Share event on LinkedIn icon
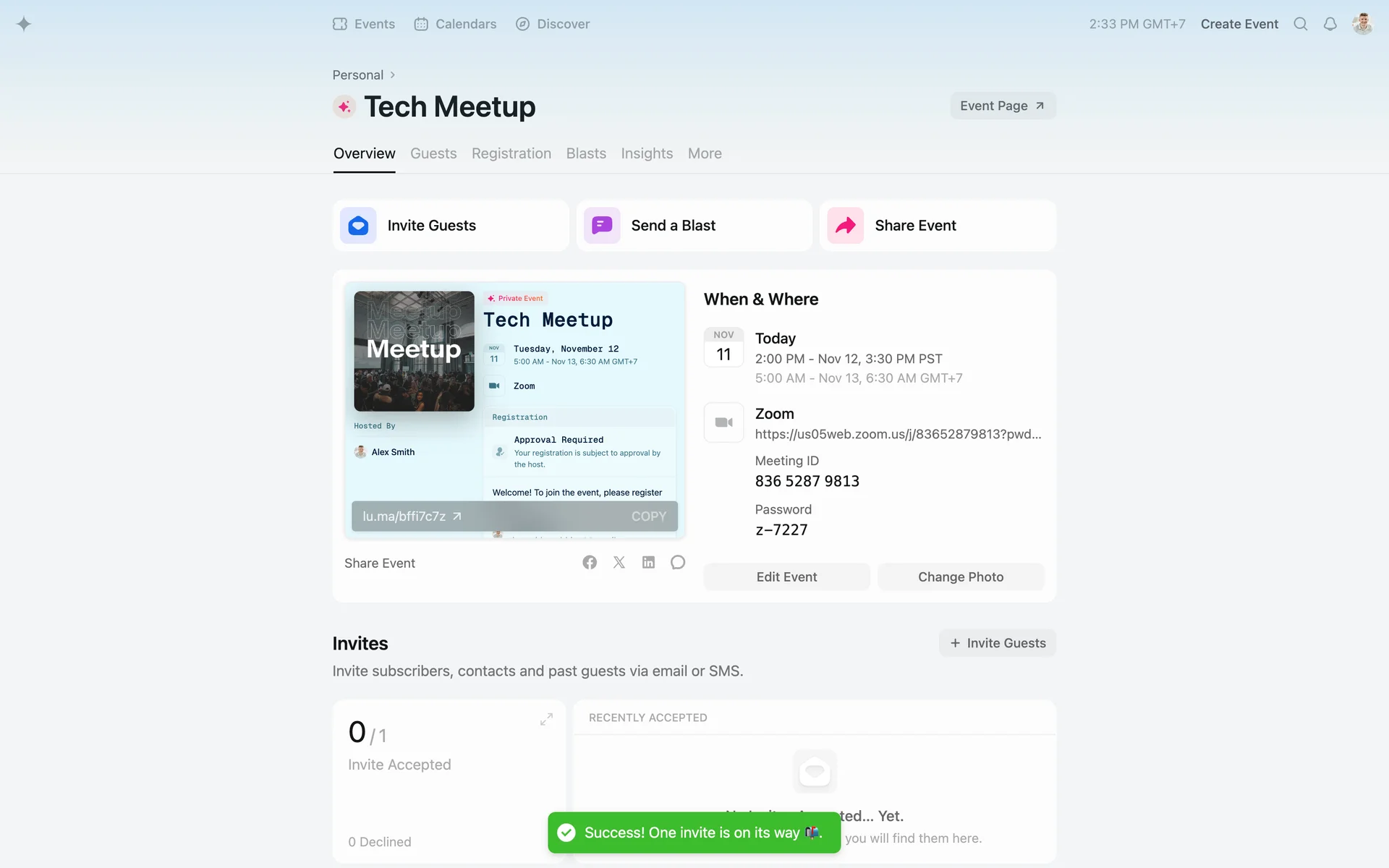 click(648, 562)
